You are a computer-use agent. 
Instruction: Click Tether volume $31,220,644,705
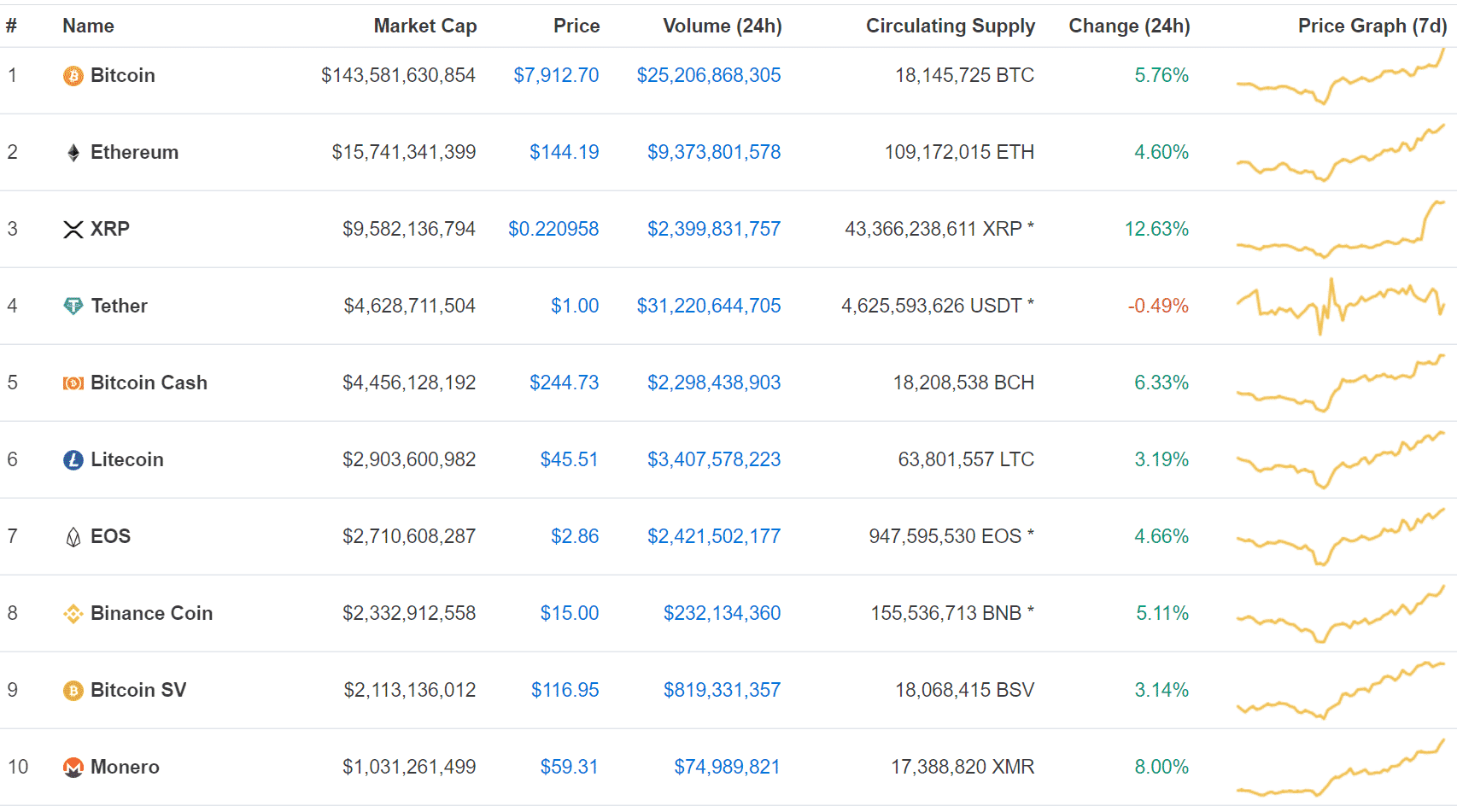[x=709, y=306]
